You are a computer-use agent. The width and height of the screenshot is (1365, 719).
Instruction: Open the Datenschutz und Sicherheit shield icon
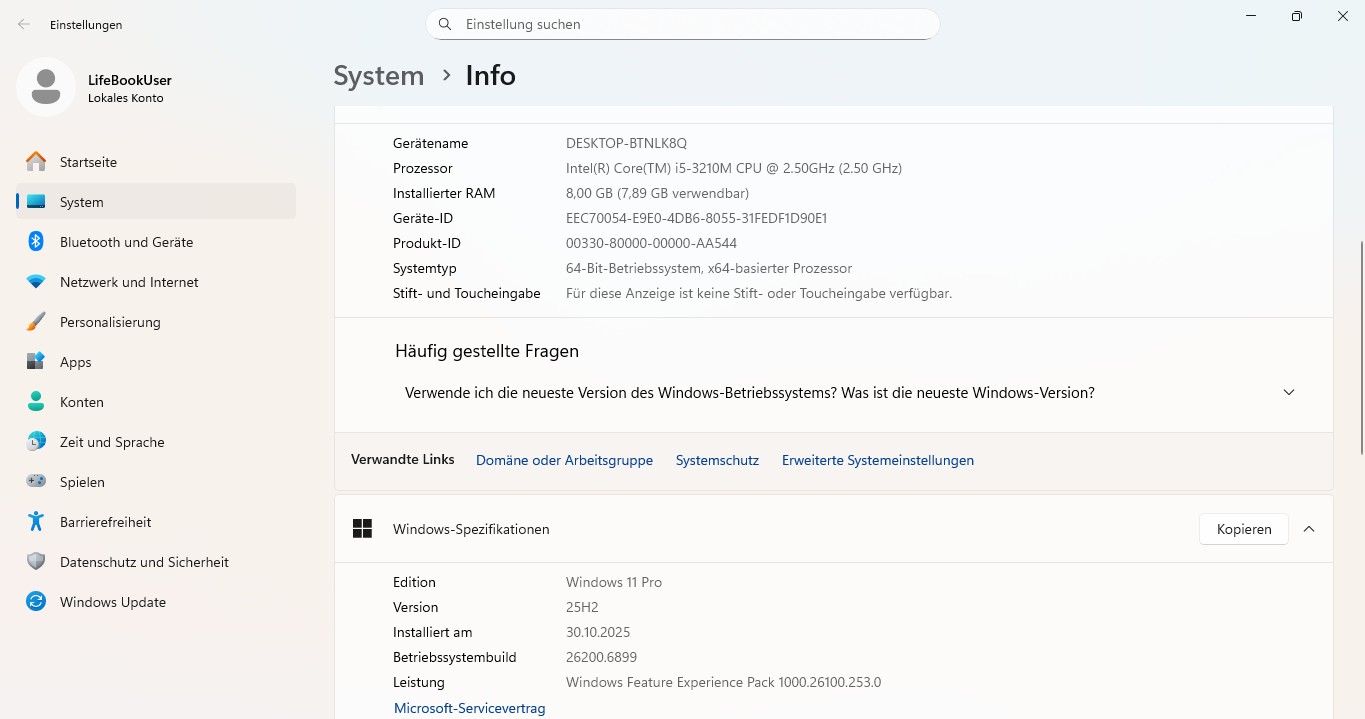36,562
